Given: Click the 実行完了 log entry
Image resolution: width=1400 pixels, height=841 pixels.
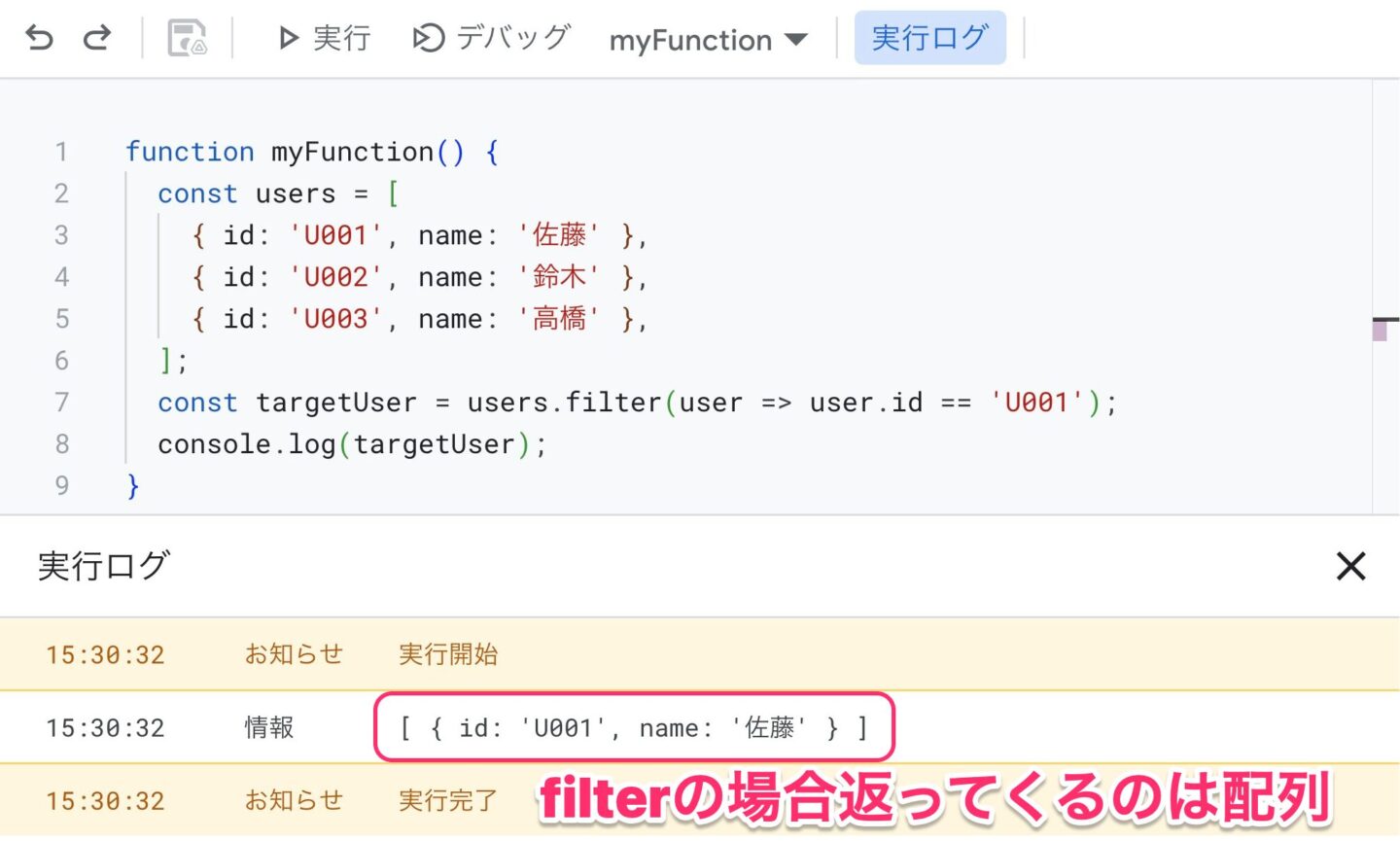Looking at the screenshot, I should pyautogui.click(x=447, y=800).
